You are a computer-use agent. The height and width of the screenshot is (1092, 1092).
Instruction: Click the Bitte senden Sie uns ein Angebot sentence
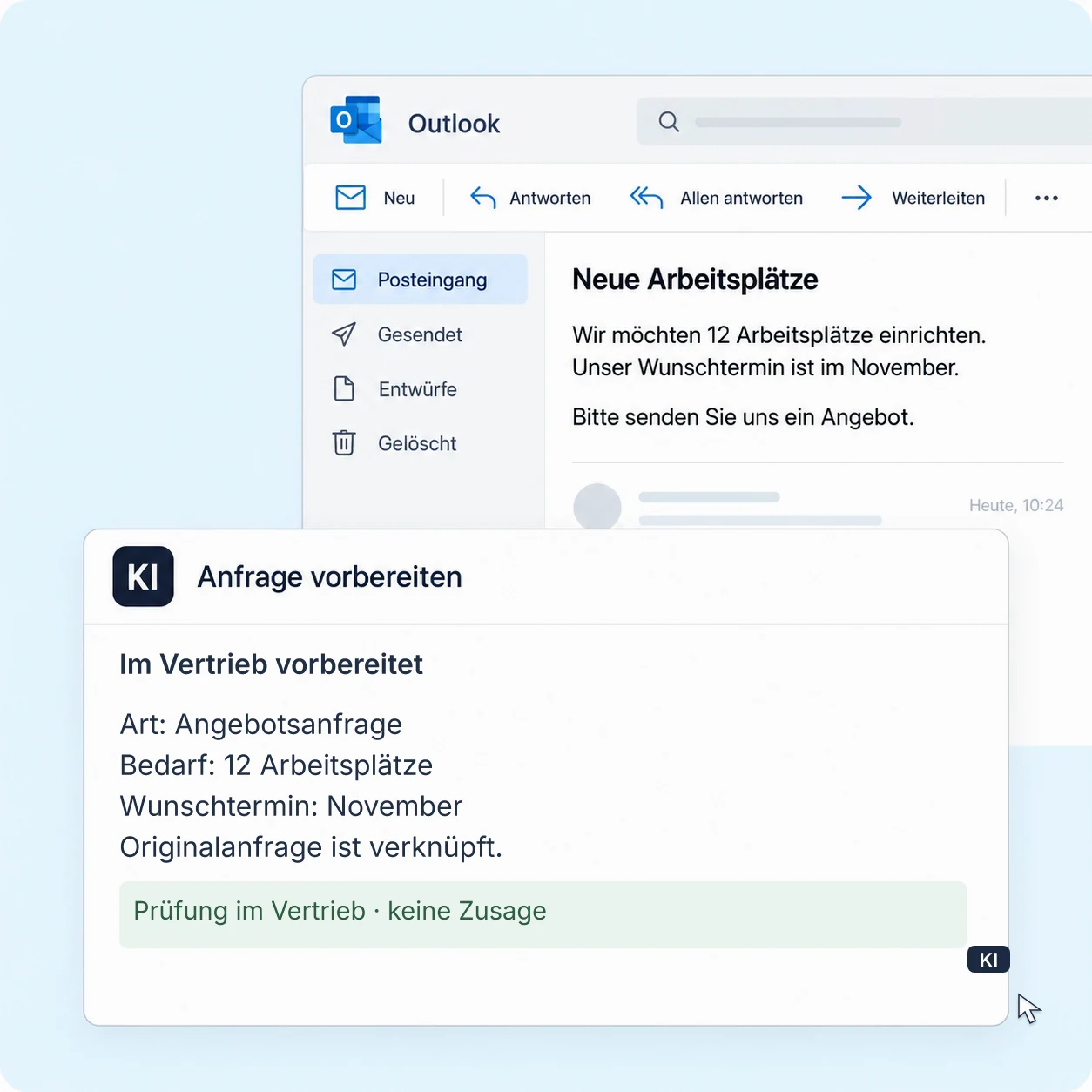tap(743, 417)
